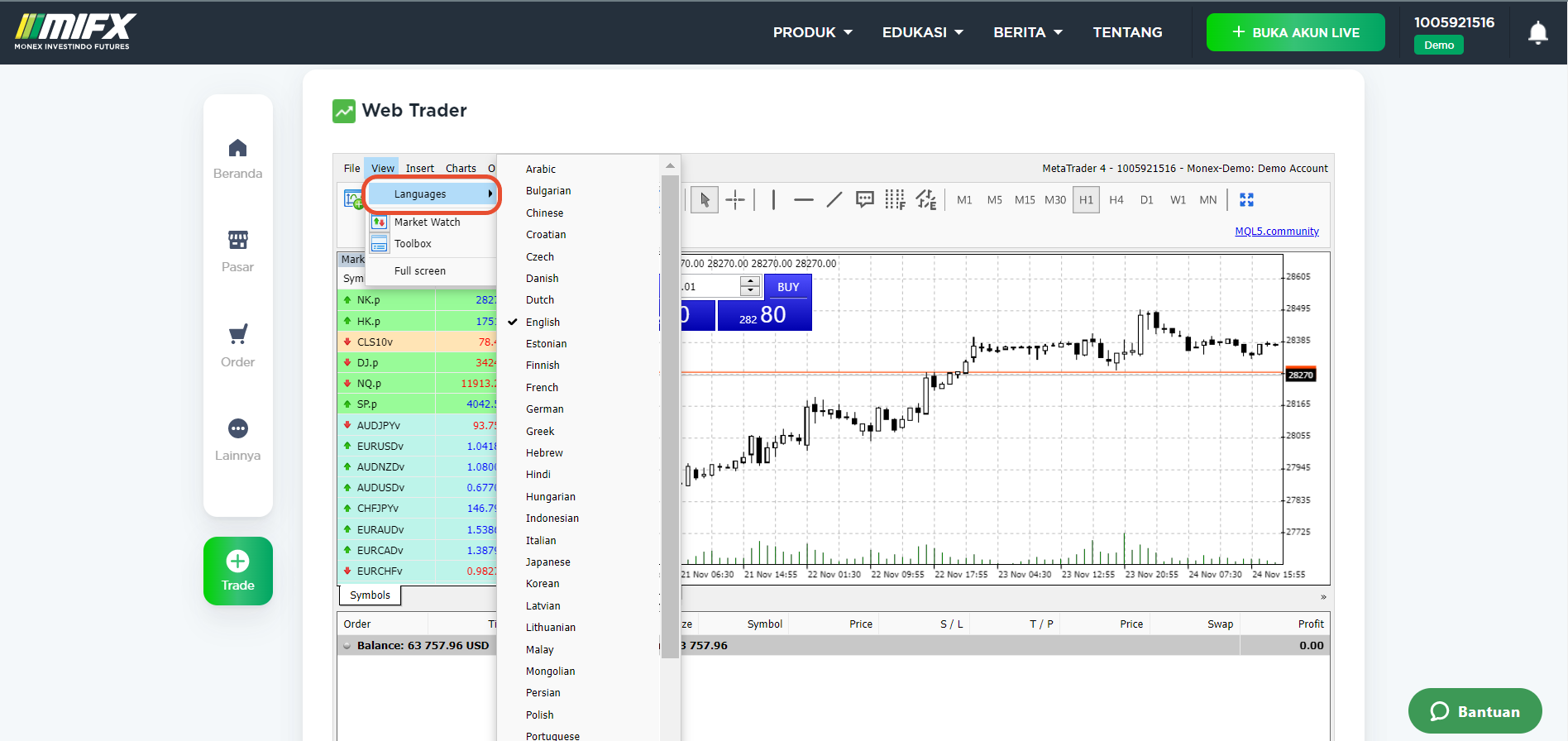Screen dimensions: 1568x741
Task: Open the equidistant channel tool
Action: pyautogui.click(x=926, y=199)
